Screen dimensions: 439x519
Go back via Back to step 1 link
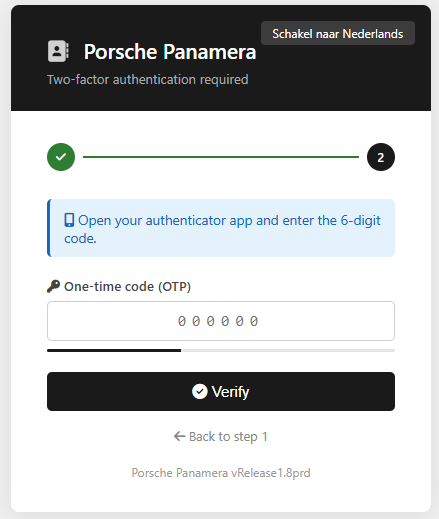[221, 437]
